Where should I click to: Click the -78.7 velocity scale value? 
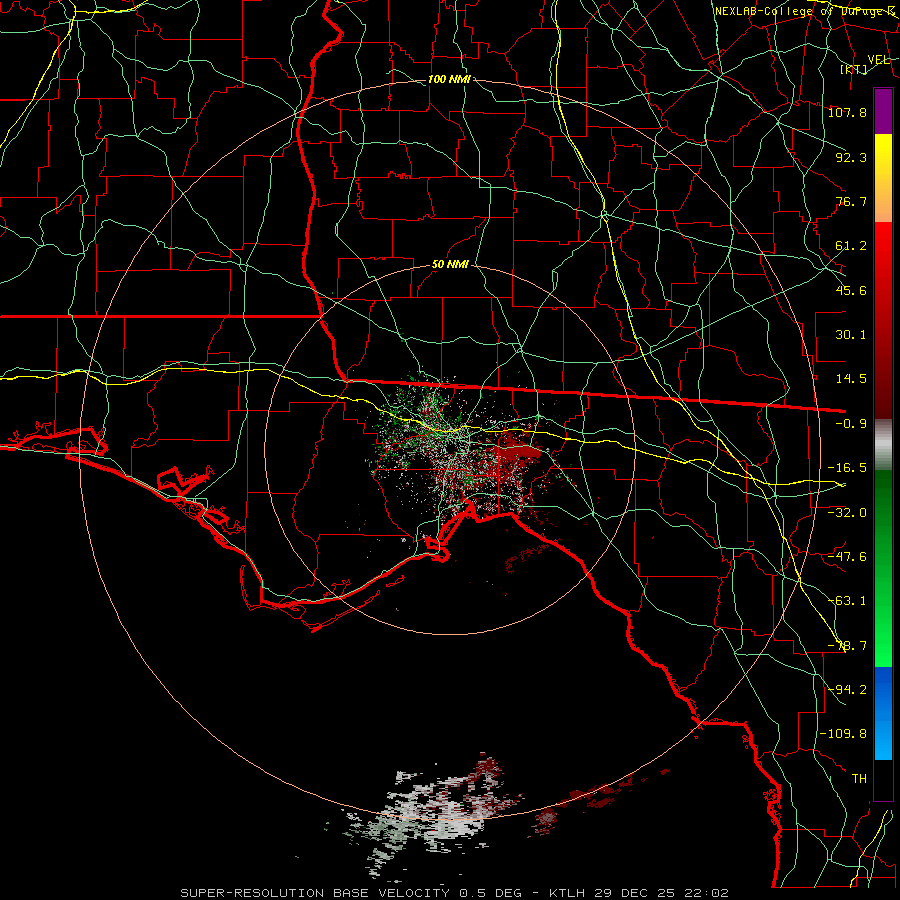tap(847, 646)
